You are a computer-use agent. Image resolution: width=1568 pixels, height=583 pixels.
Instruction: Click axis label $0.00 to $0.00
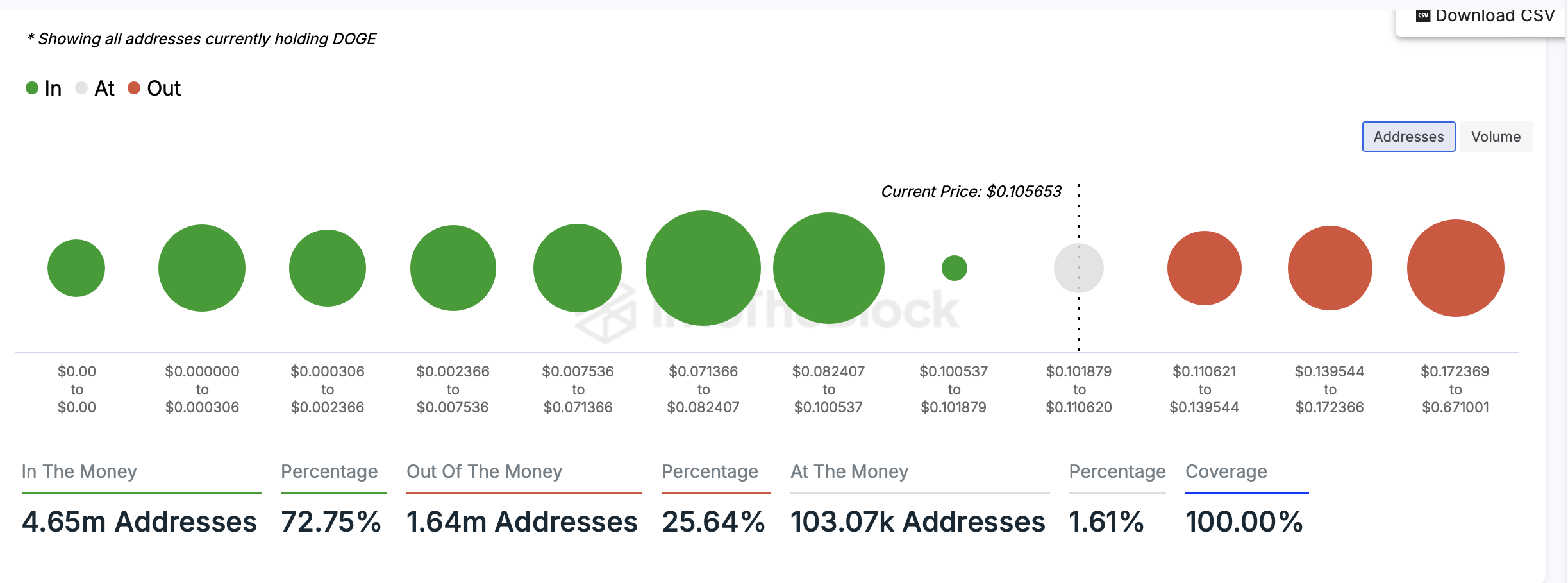pyautogui.click(x=77, y=389)
